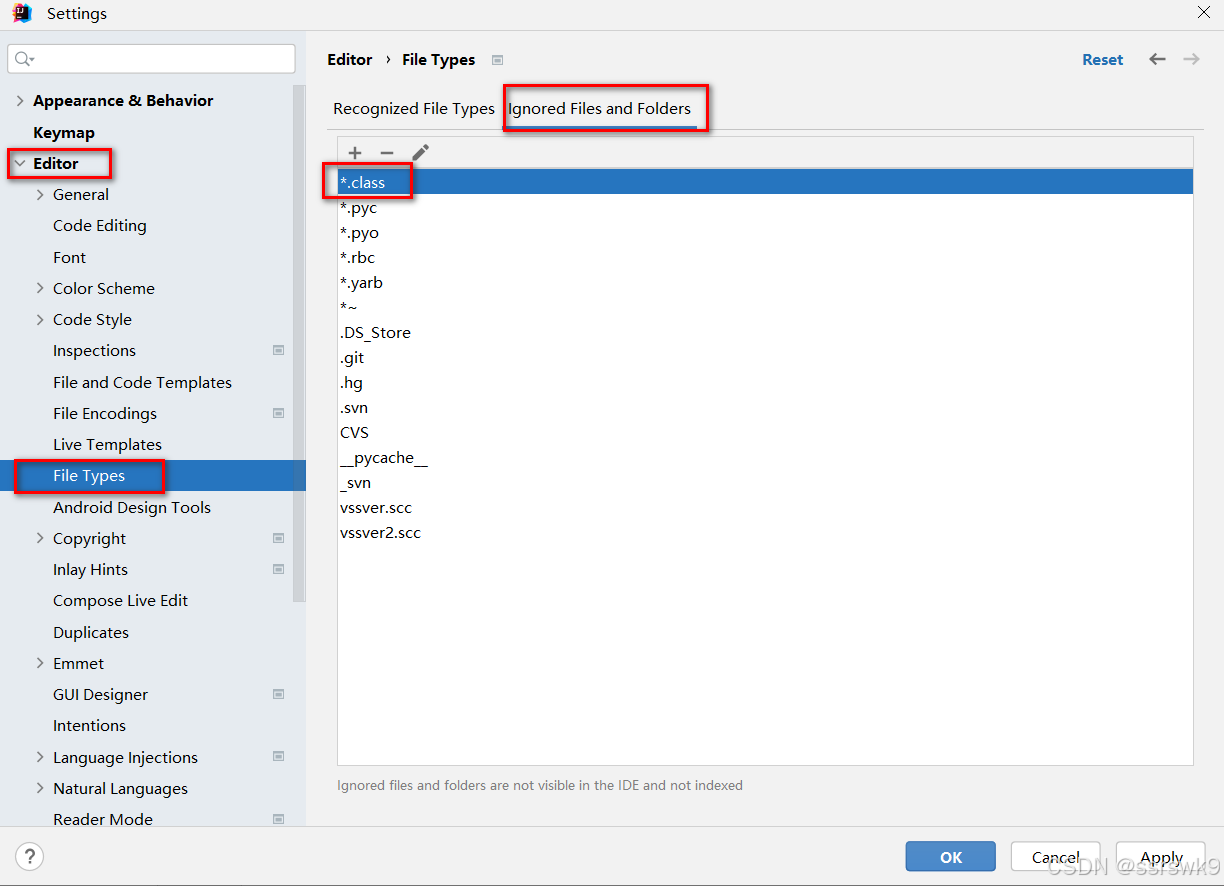The width and height of the screenshot is (1224, 886).
Task: Navigate back with the left arrow
Action: pos(1157,59)
